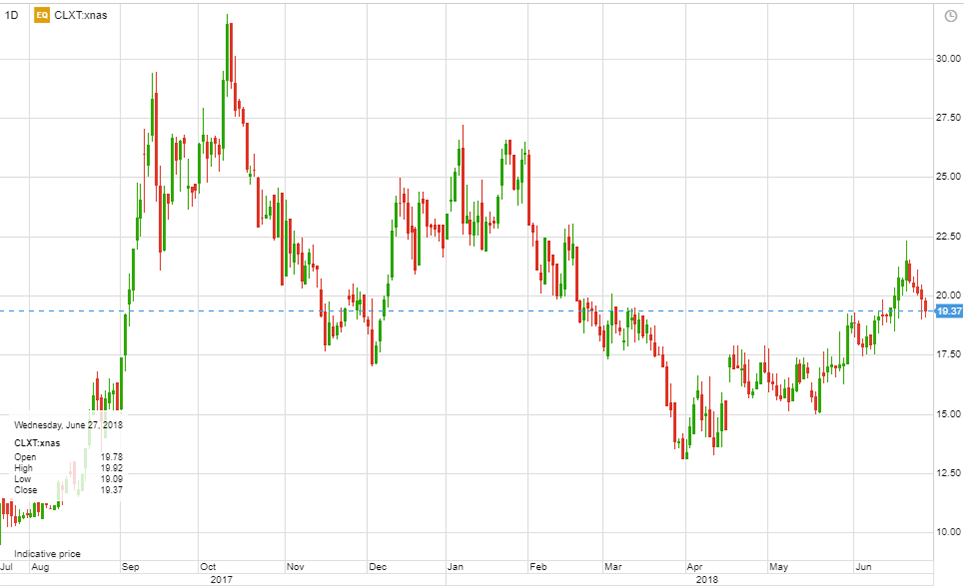The width and height of the screenshot is (964, 586).
Task: Click the Open value 19.78
Action: [111, 457]
